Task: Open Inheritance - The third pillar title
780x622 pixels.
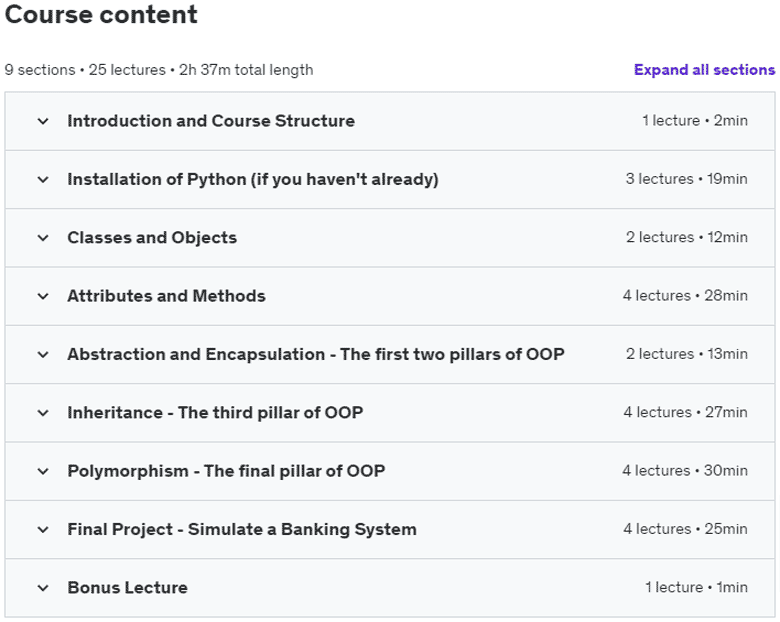Action: click(x=215, y=413)
